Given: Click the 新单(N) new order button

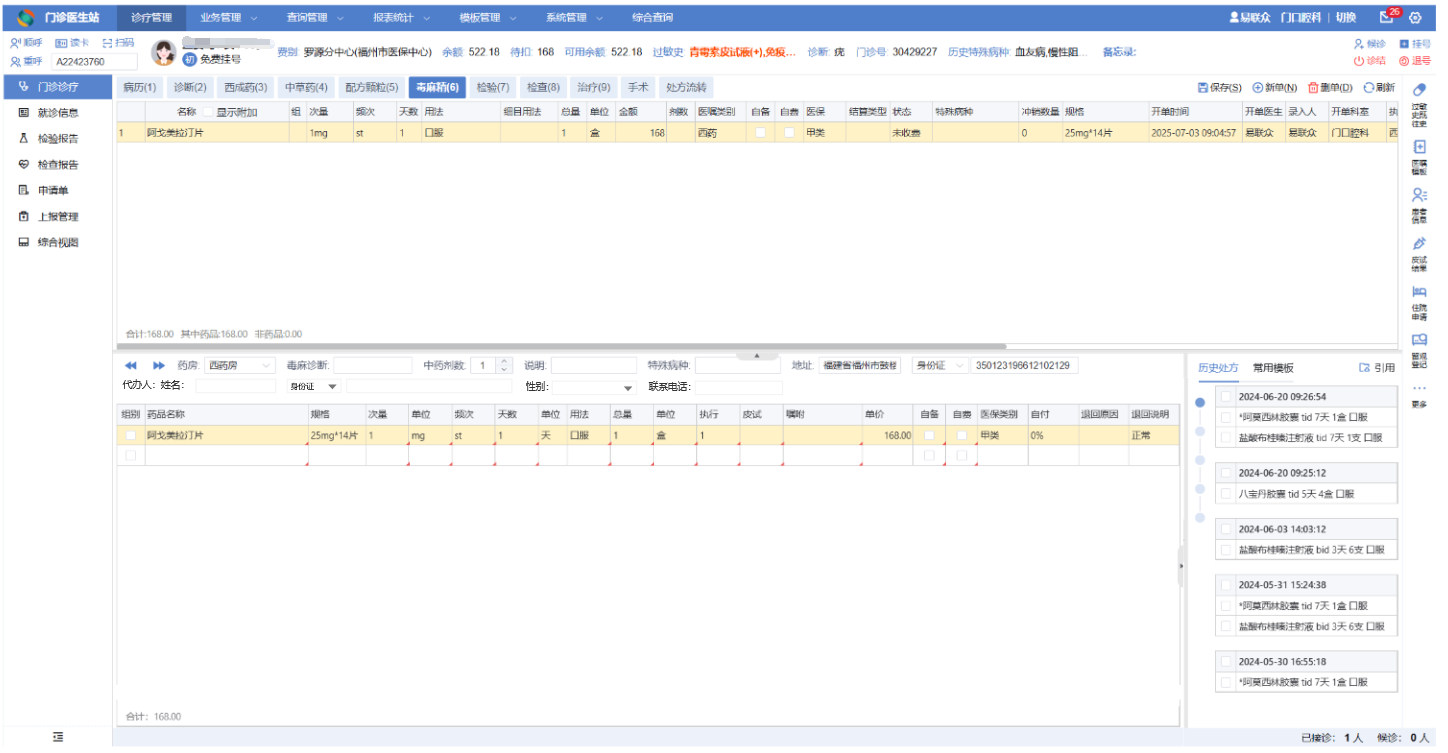Looking at the screenshot, I should pos(1275,88).
